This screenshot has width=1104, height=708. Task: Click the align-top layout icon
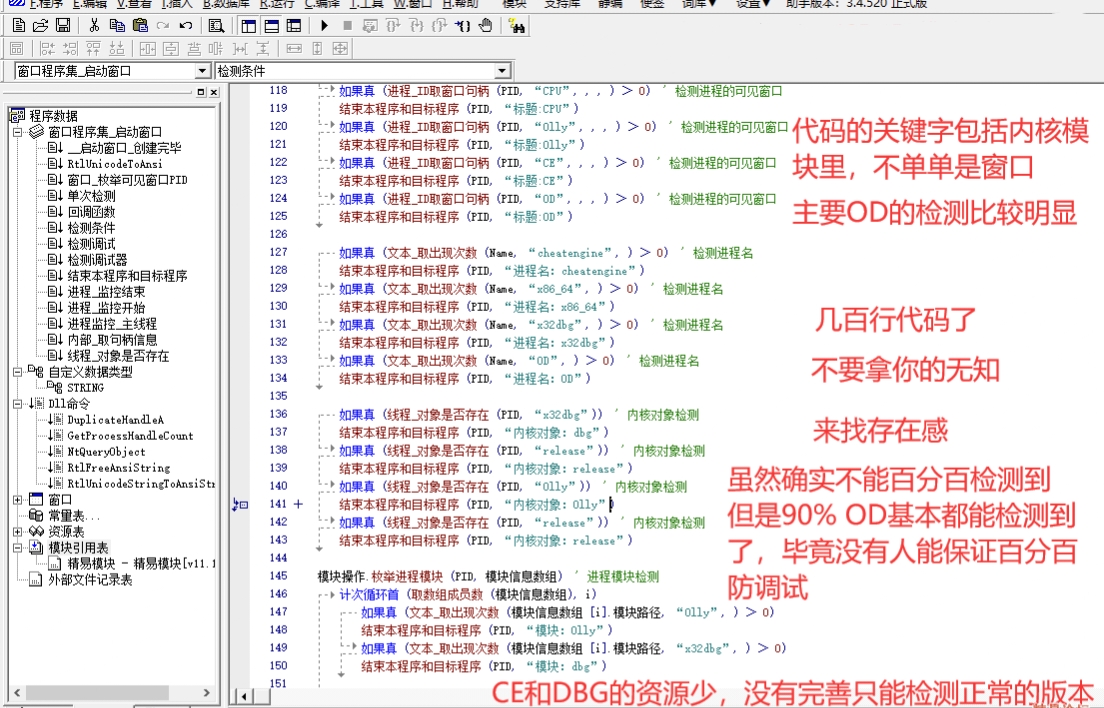[93, 49]
